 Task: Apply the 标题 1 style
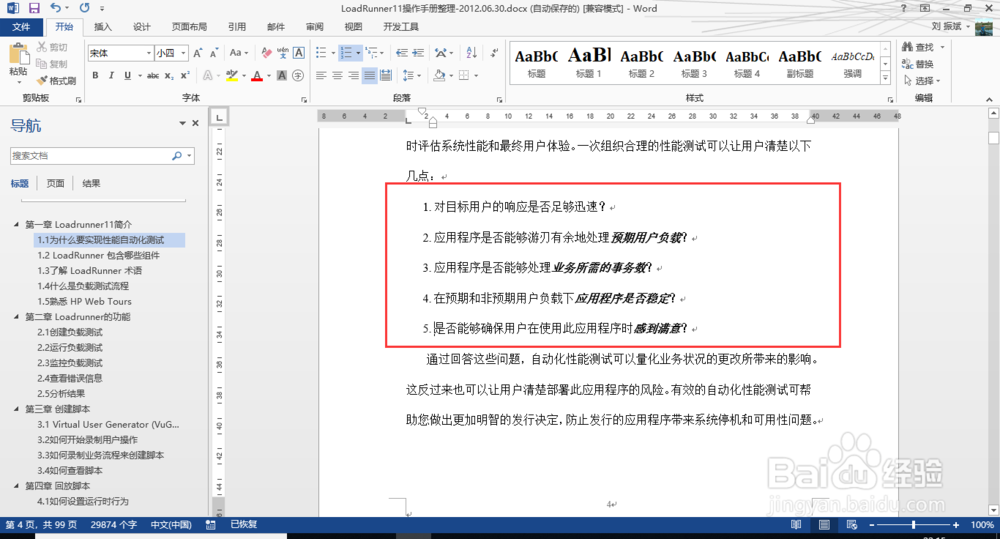point(589,62)
